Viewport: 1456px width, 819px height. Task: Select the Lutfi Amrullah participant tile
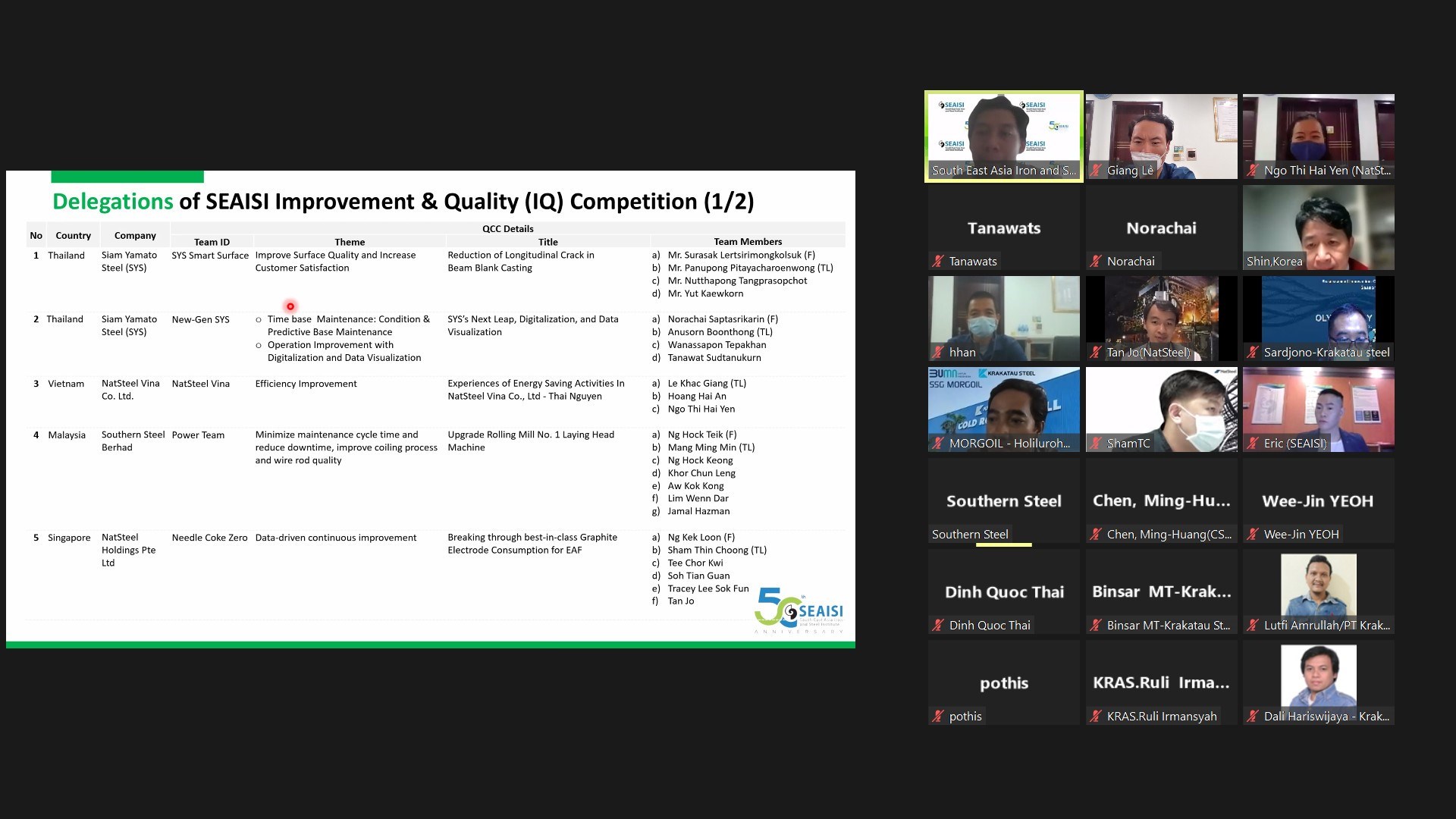coord(1319,591)
